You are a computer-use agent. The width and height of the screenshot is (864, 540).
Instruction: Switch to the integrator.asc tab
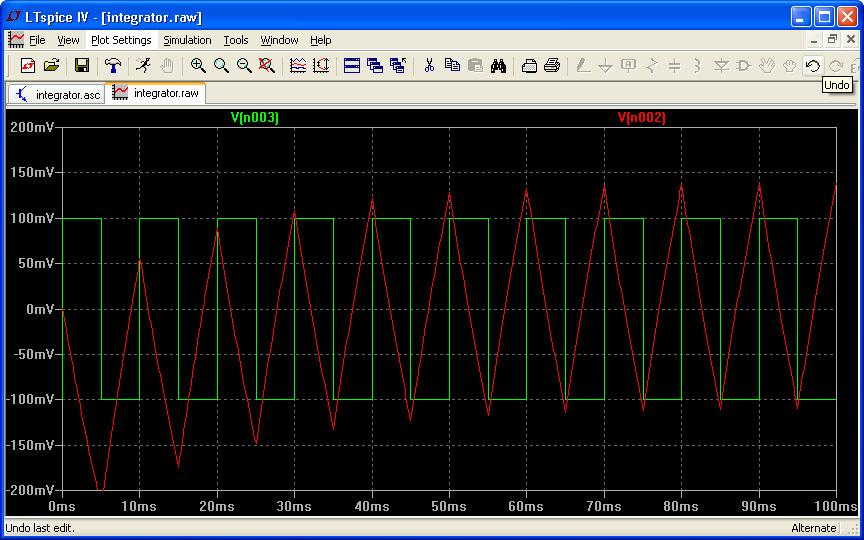click(x=57, y=95)
